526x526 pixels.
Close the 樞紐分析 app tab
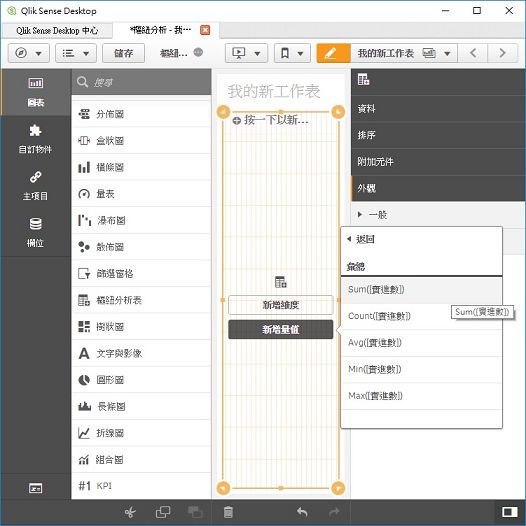(205, 30)
